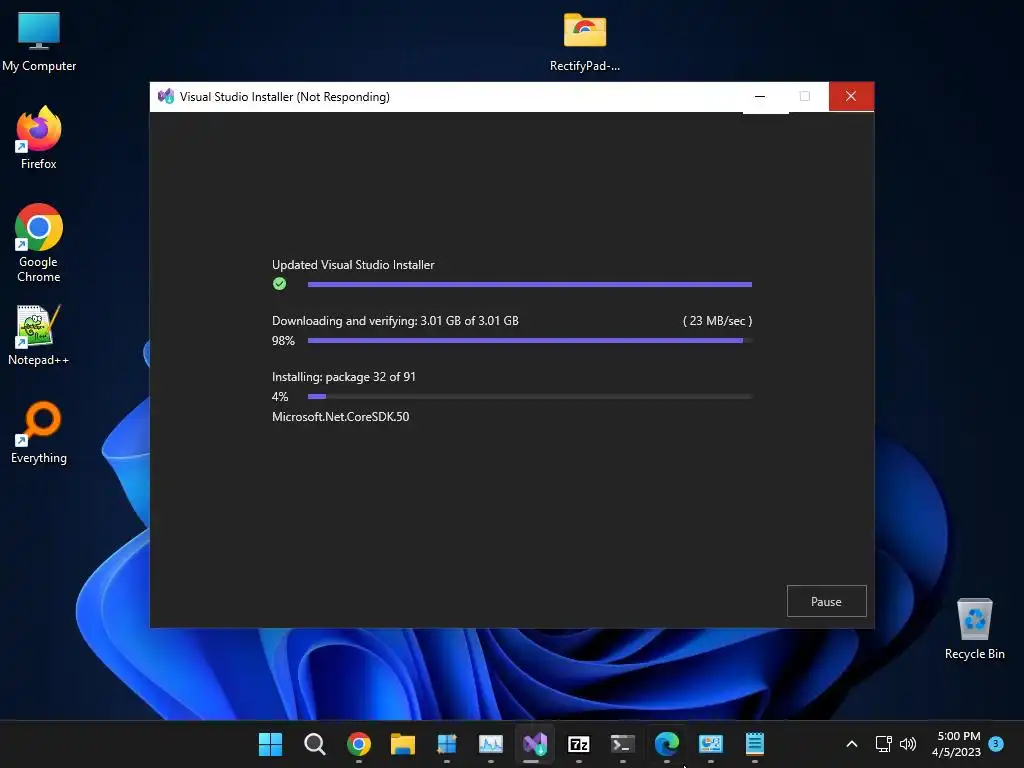Open the Windows Start menu

pos(270,744)
